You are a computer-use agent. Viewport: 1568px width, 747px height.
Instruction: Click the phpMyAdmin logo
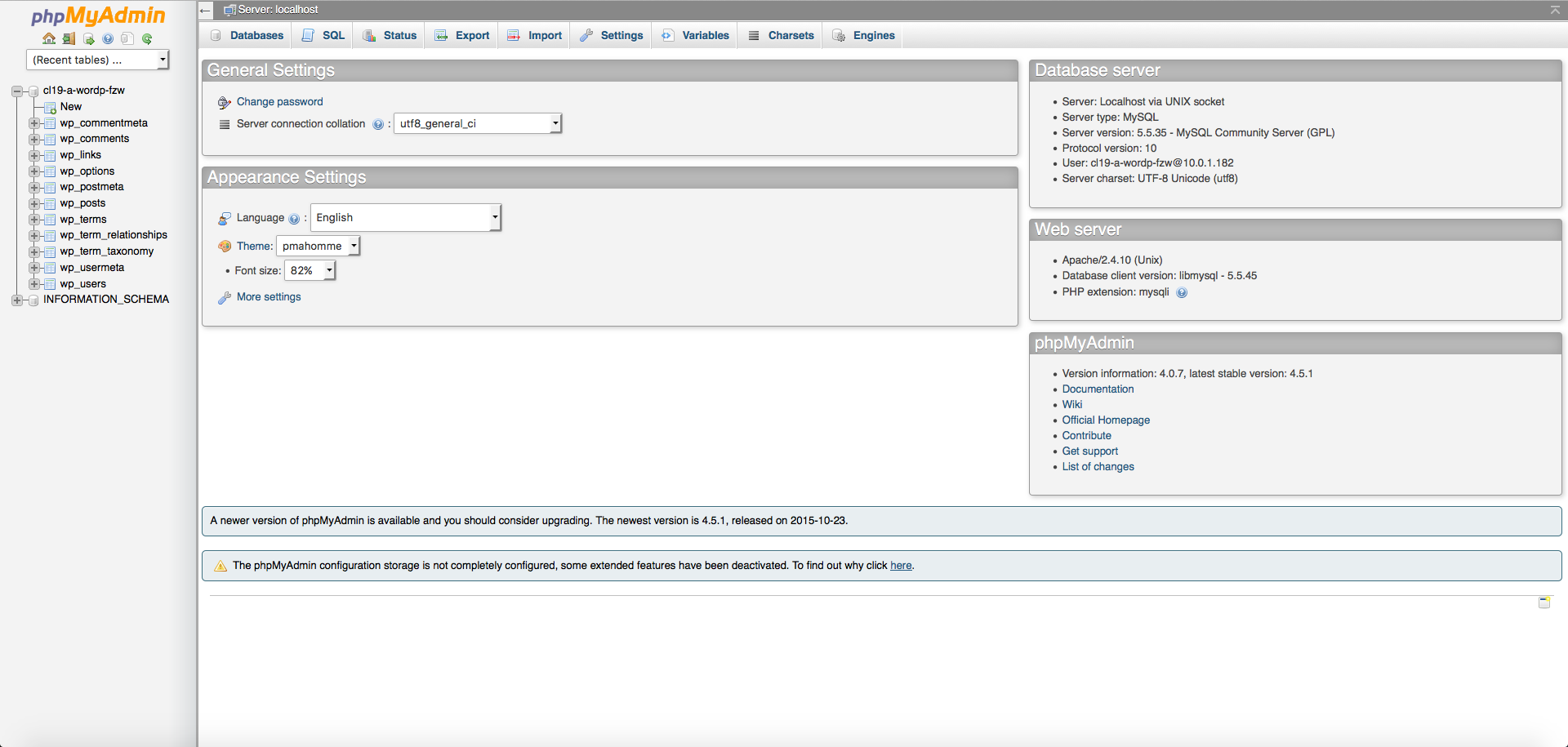(x=98, y=16)
